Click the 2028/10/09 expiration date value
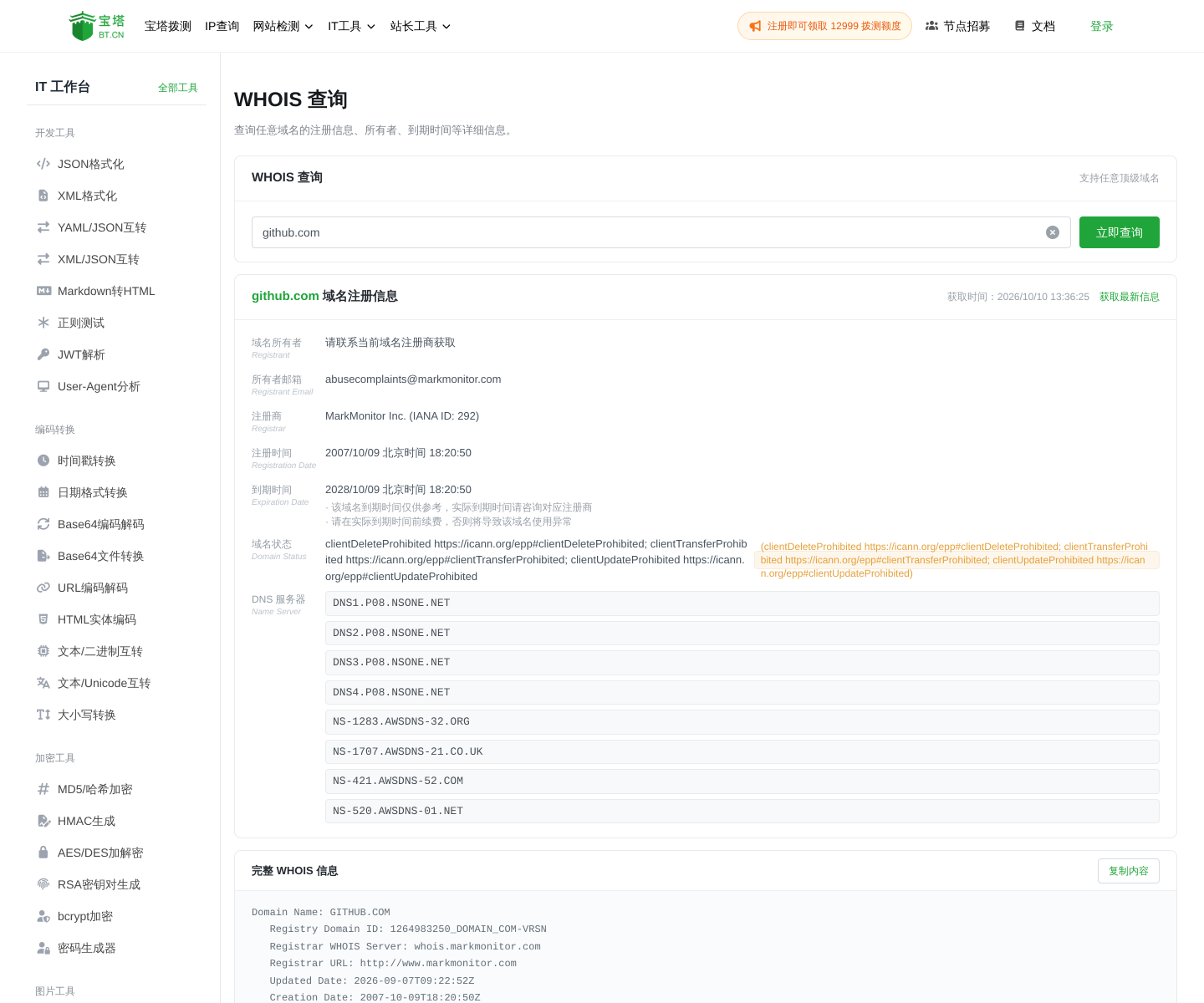Screen dimensions: 1204x1003 click(398, 490)
